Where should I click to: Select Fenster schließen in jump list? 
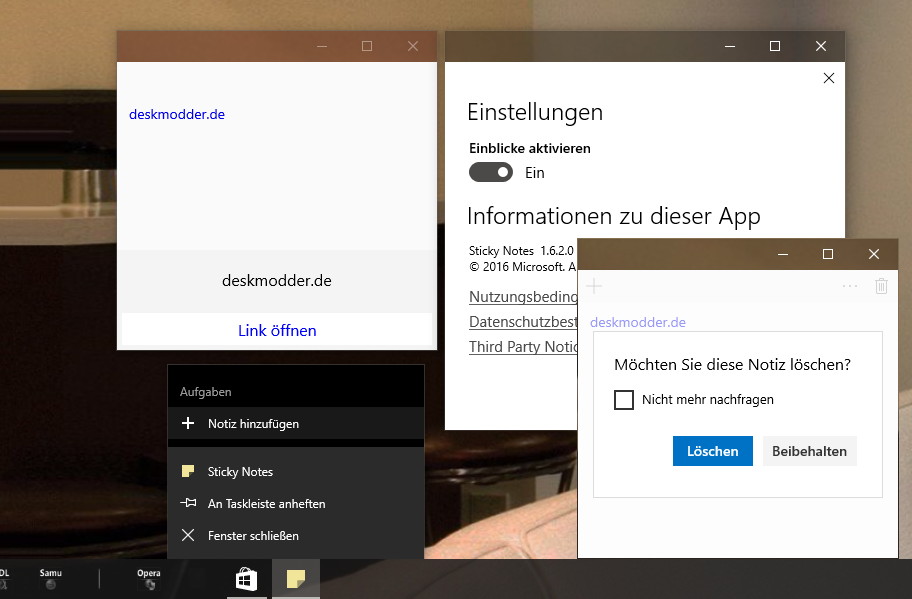295,536
